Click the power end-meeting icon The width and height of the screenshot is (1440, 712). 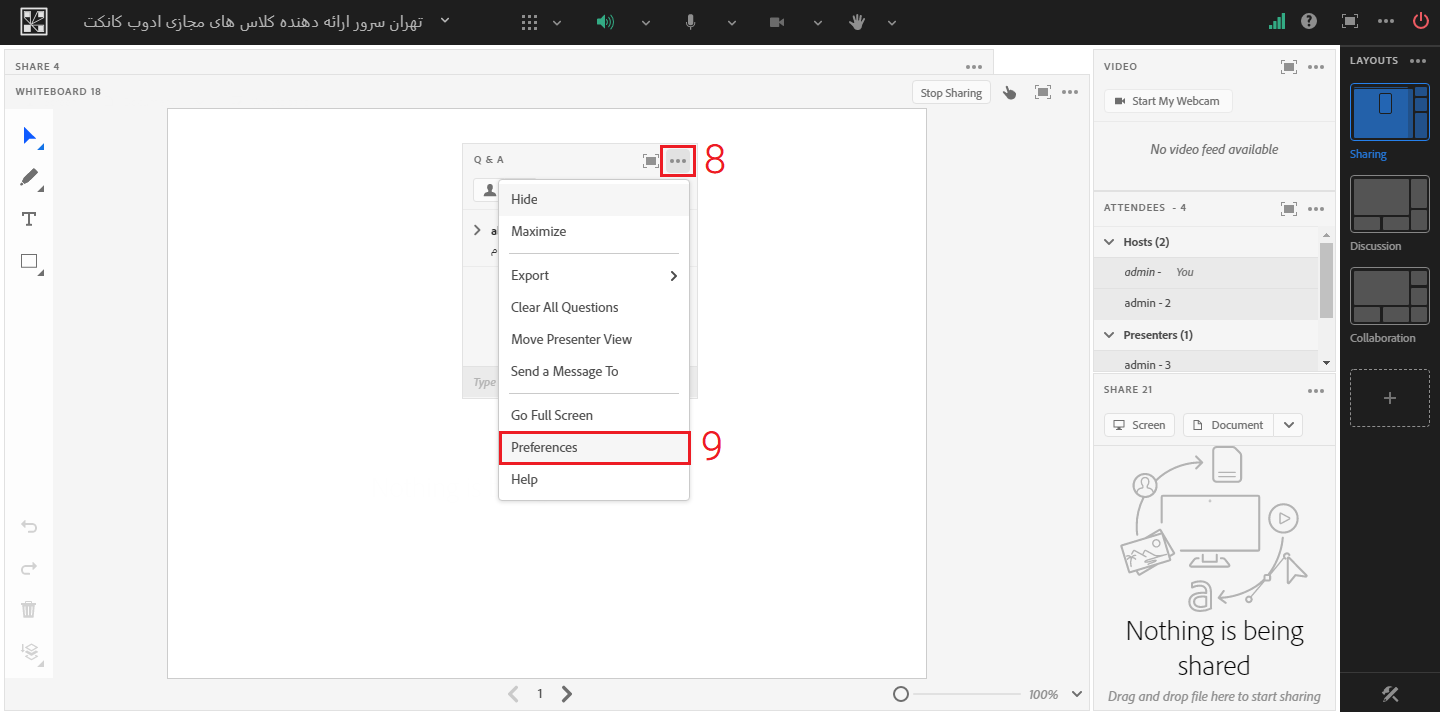tap(1420, 21)
